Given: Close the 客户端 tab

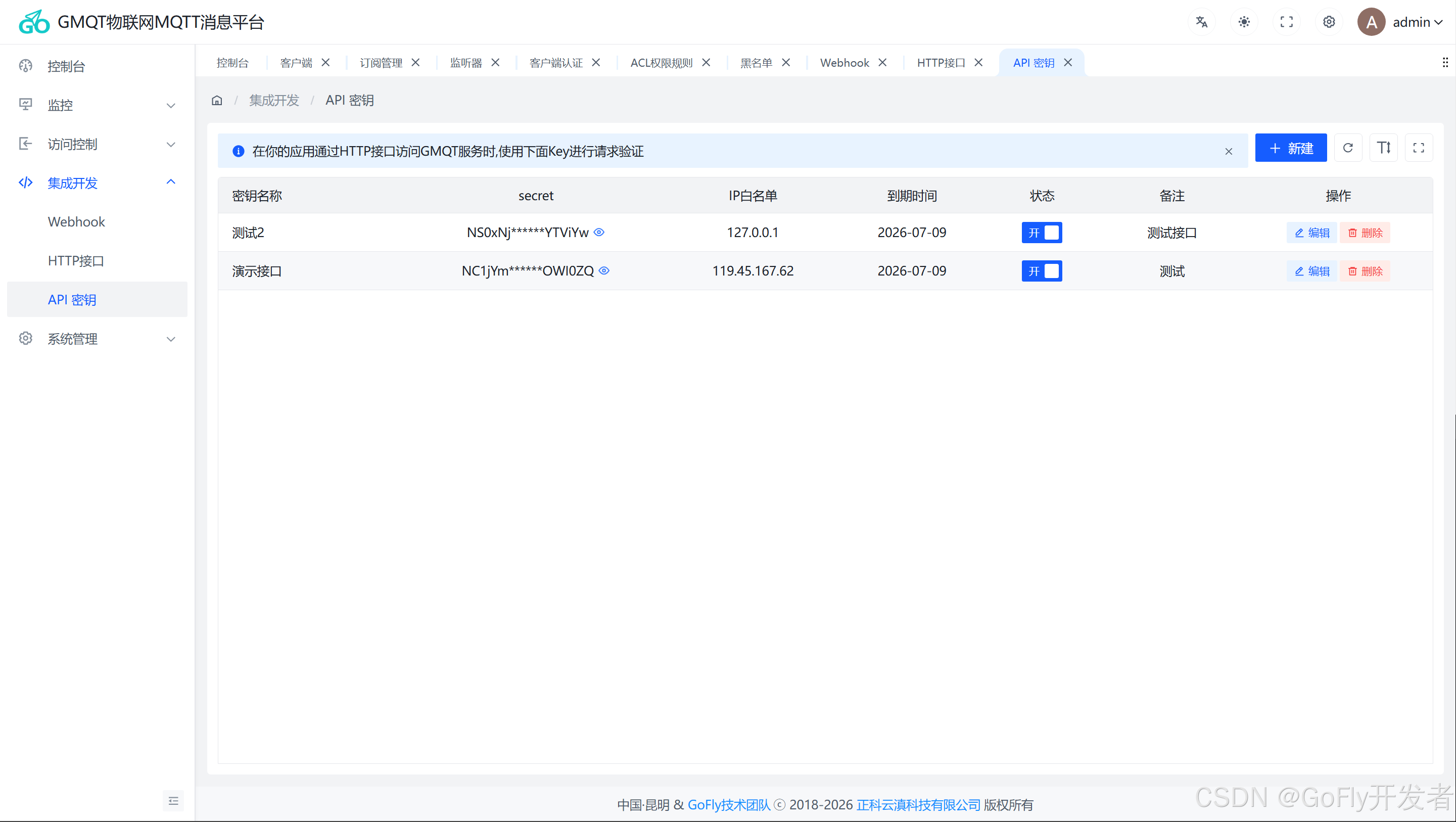Looking at the screenshot, I should pos(325,62).
